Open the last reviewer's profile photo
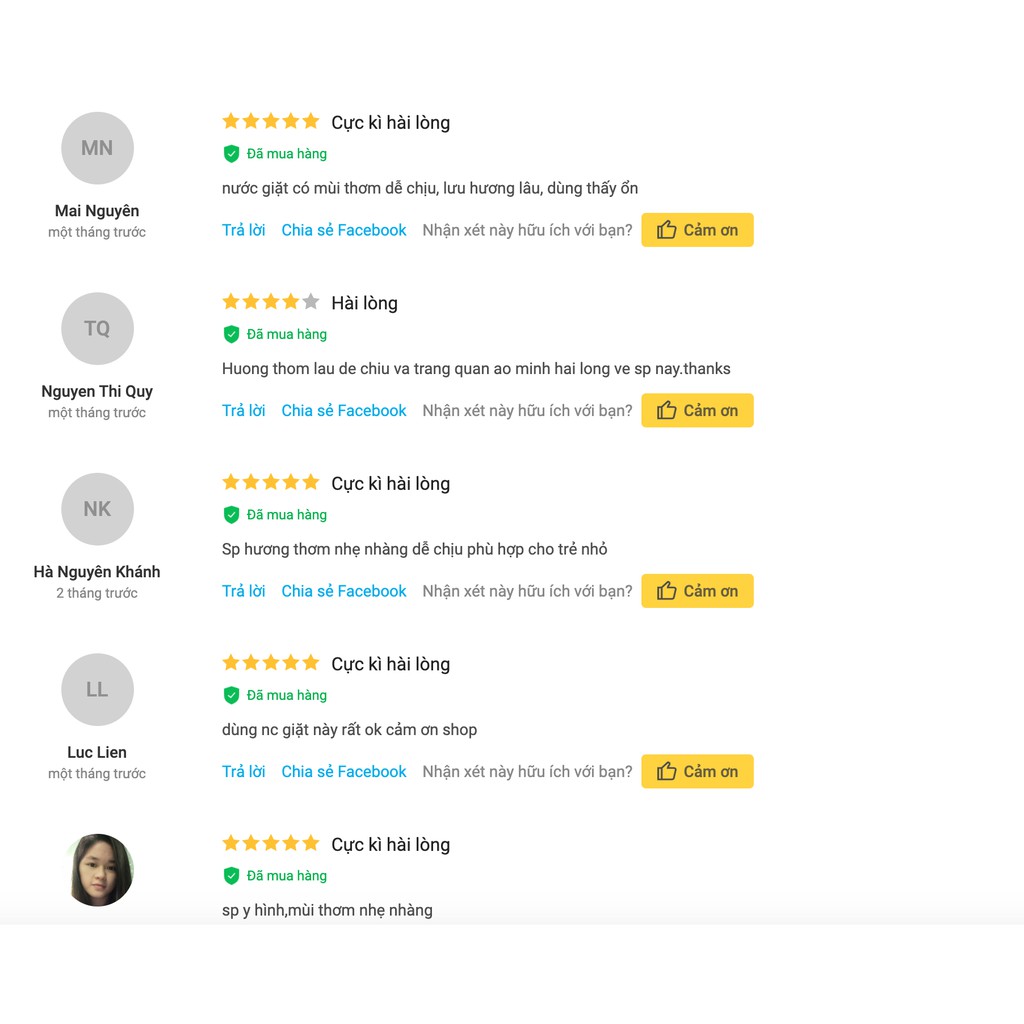Viewport: 1024px width, 1024px height. pos(100,869)
